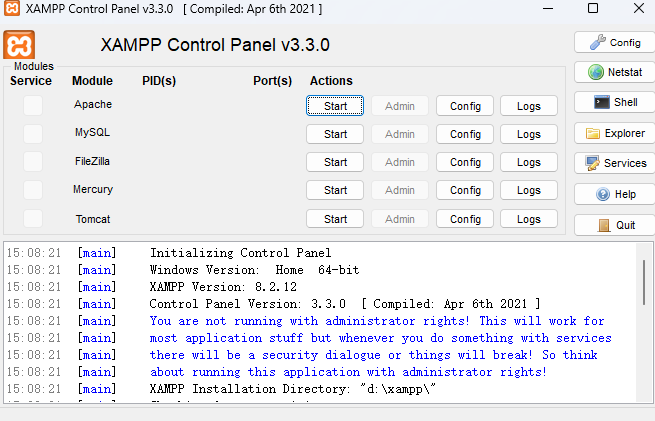Viewport: 655px width, 421px height.
Task: Click the log panel vertical scrollbar
Action: tap(644, 282)
